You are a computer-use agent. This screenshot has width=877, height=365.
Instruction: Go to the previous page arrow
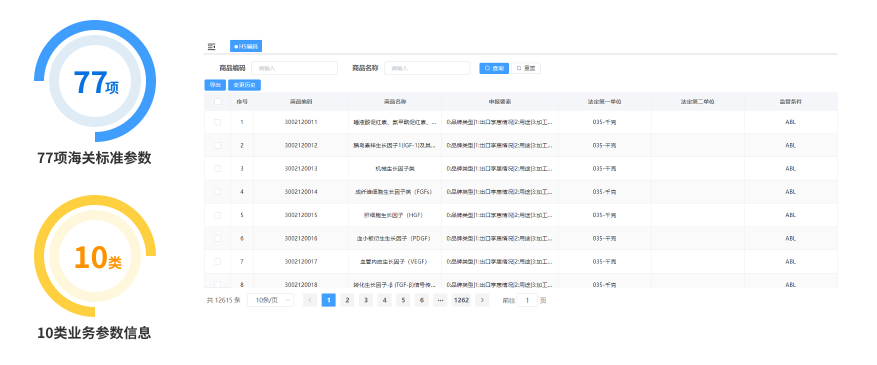(x=310, y=300)
